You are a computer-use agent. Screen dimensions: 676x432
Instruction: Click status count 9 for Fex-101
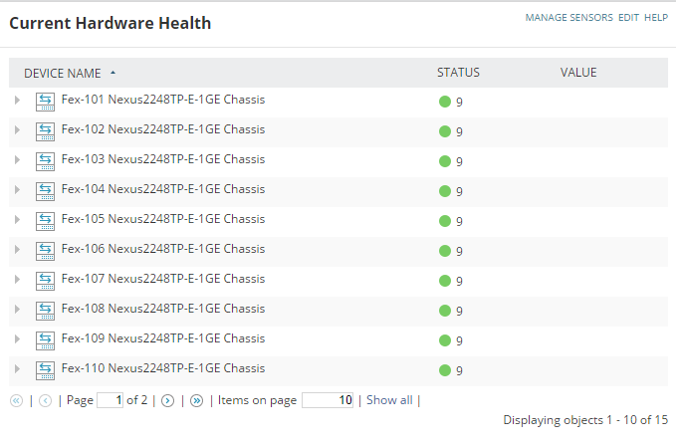pyautogui.click(x=459, y=102)
